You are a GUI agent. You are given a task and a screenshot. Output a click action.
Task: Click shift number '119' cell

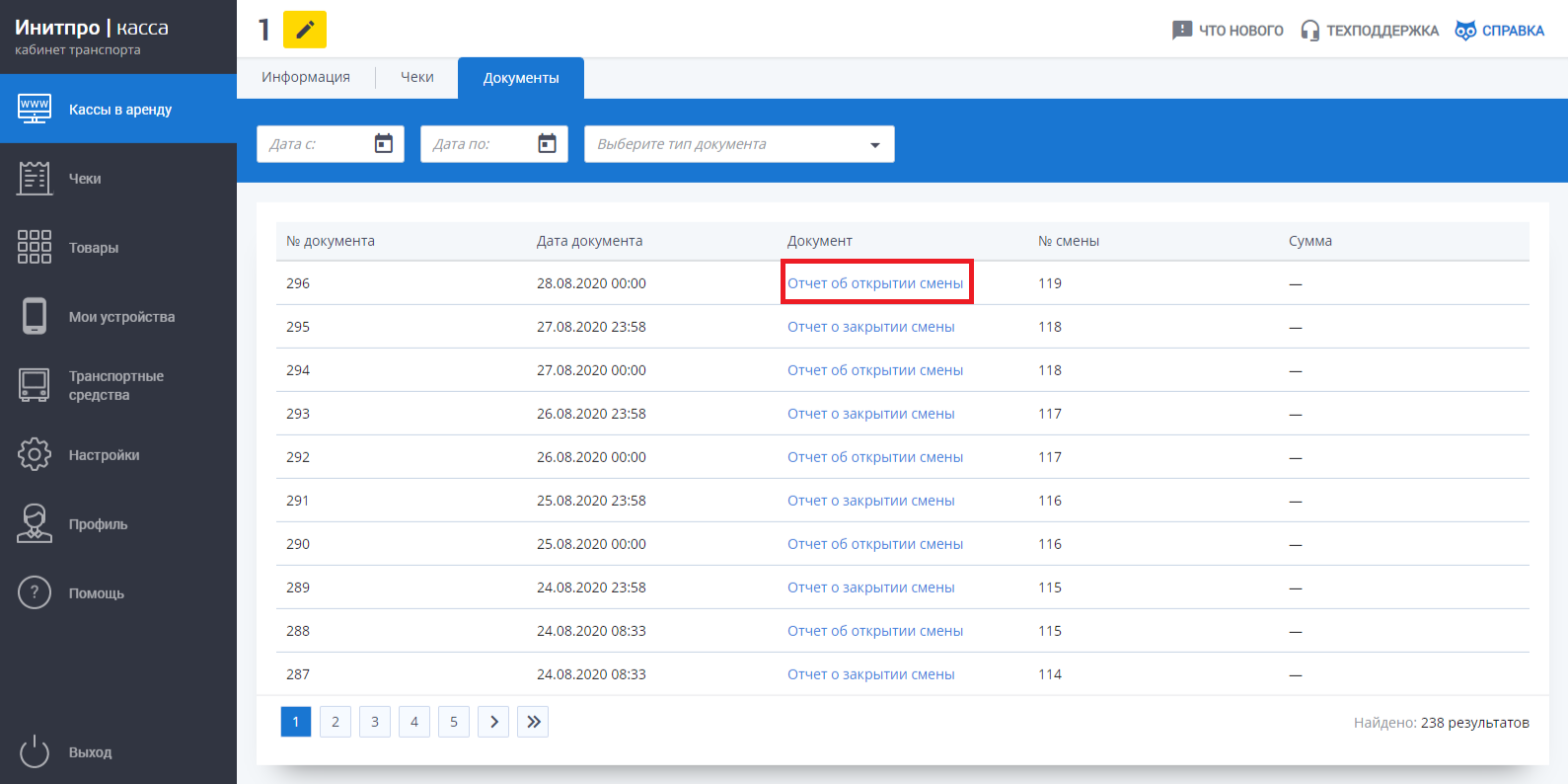click(x=1050, y=283)
